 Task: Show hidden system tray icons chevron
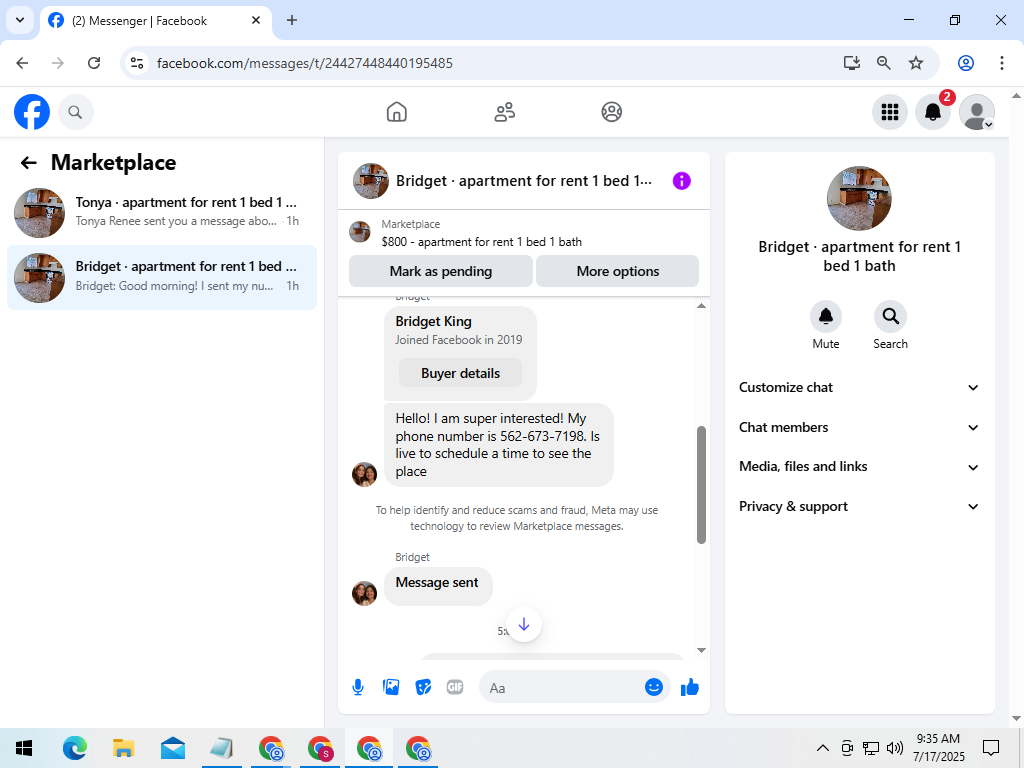823,748
